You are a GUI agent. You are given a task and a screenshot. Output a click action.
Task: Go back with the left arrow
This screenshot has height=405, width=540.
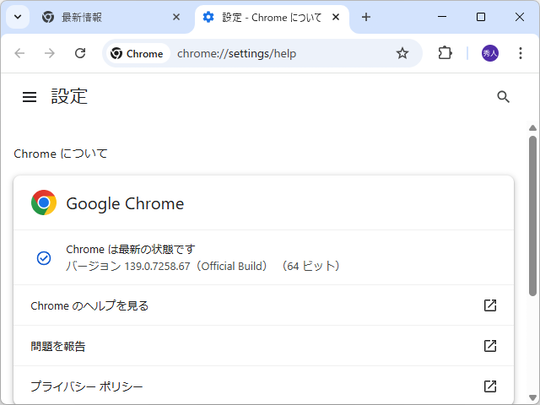tap(20, 53)
